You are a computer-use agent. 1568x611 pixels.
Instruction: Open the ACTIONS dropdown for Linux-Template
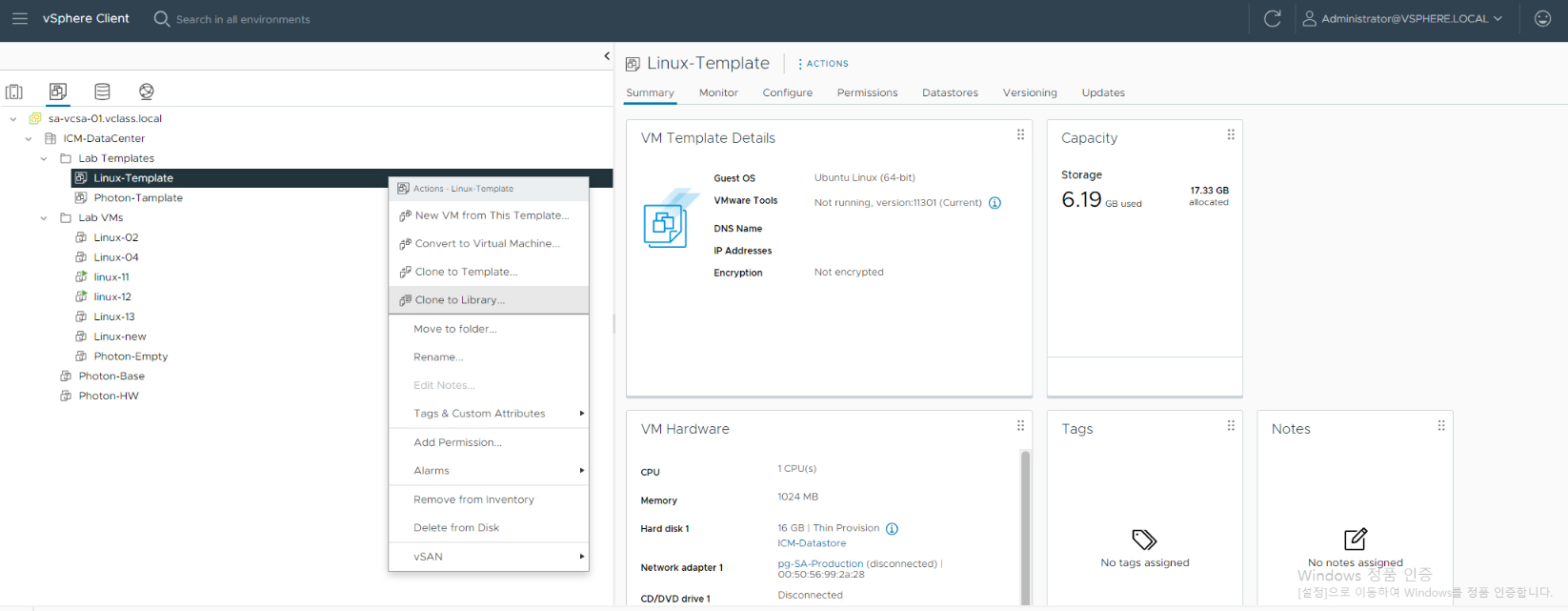click(823, 64)
